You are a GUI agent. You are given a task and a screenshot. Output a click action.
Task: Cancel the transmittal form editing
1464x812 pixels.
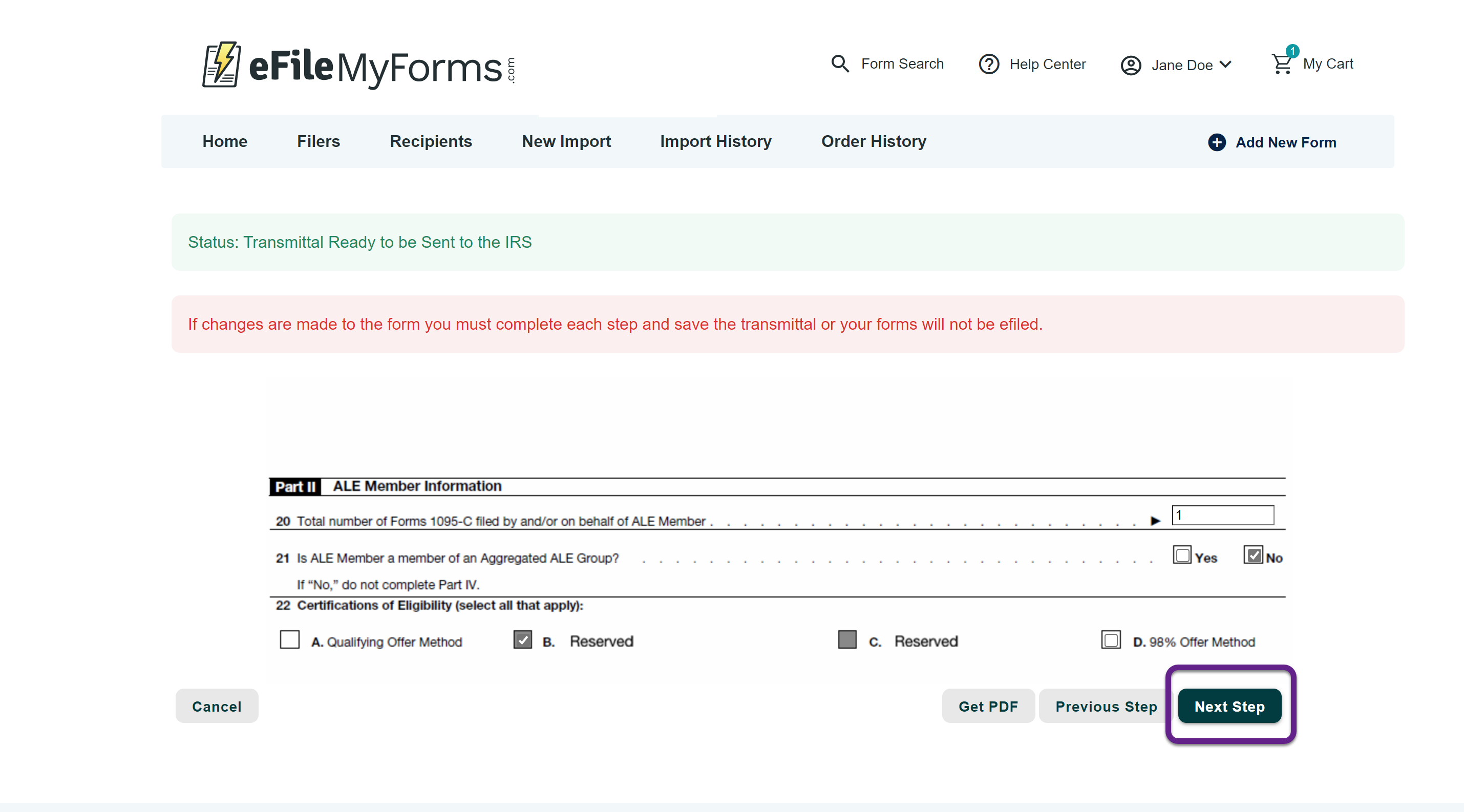coord(217,707)
